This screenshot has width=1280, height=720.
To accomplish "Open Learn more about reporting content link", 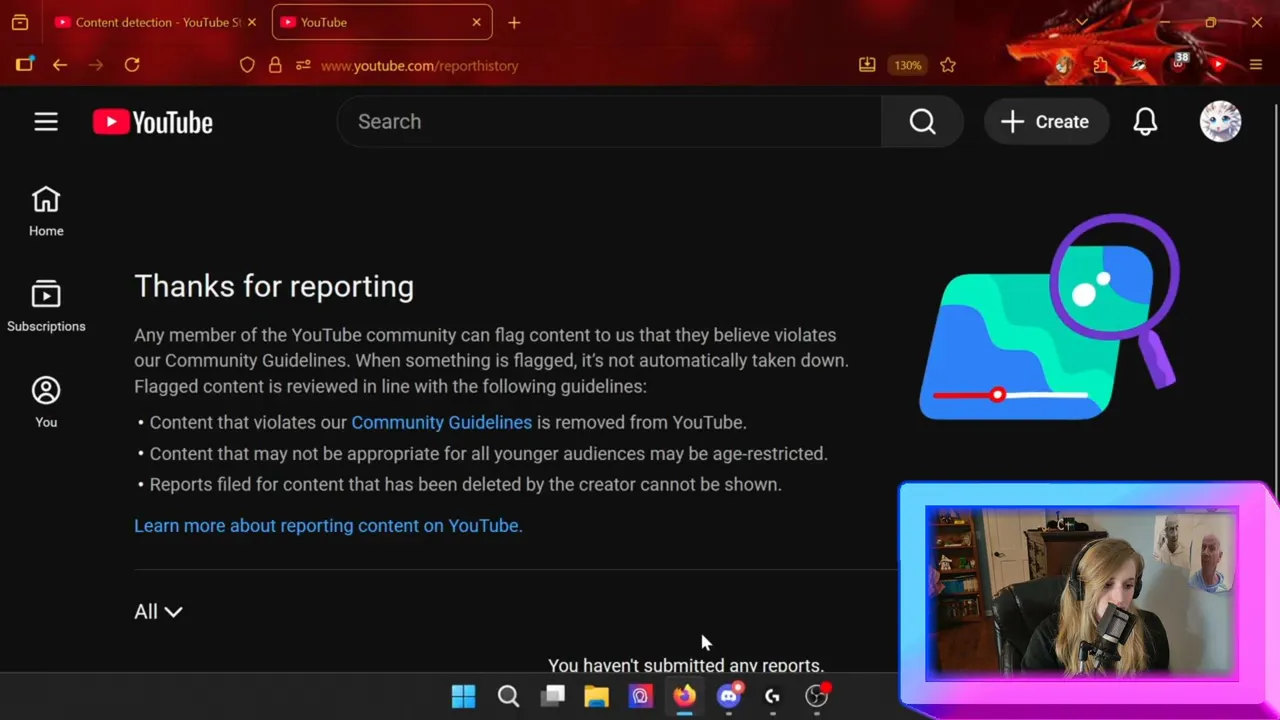I will [328, 525].
